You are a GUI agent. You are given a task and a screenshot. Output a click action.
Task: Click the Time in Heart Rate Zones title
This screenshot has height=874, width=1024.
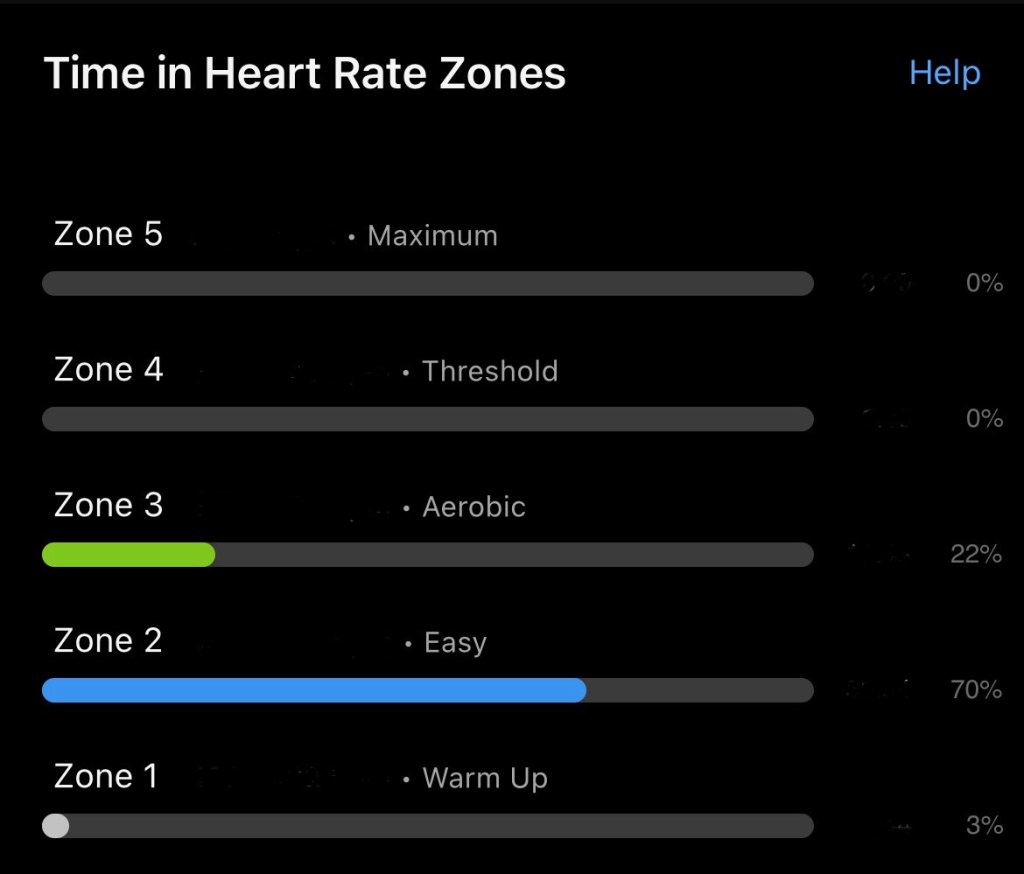pos(305,74)
